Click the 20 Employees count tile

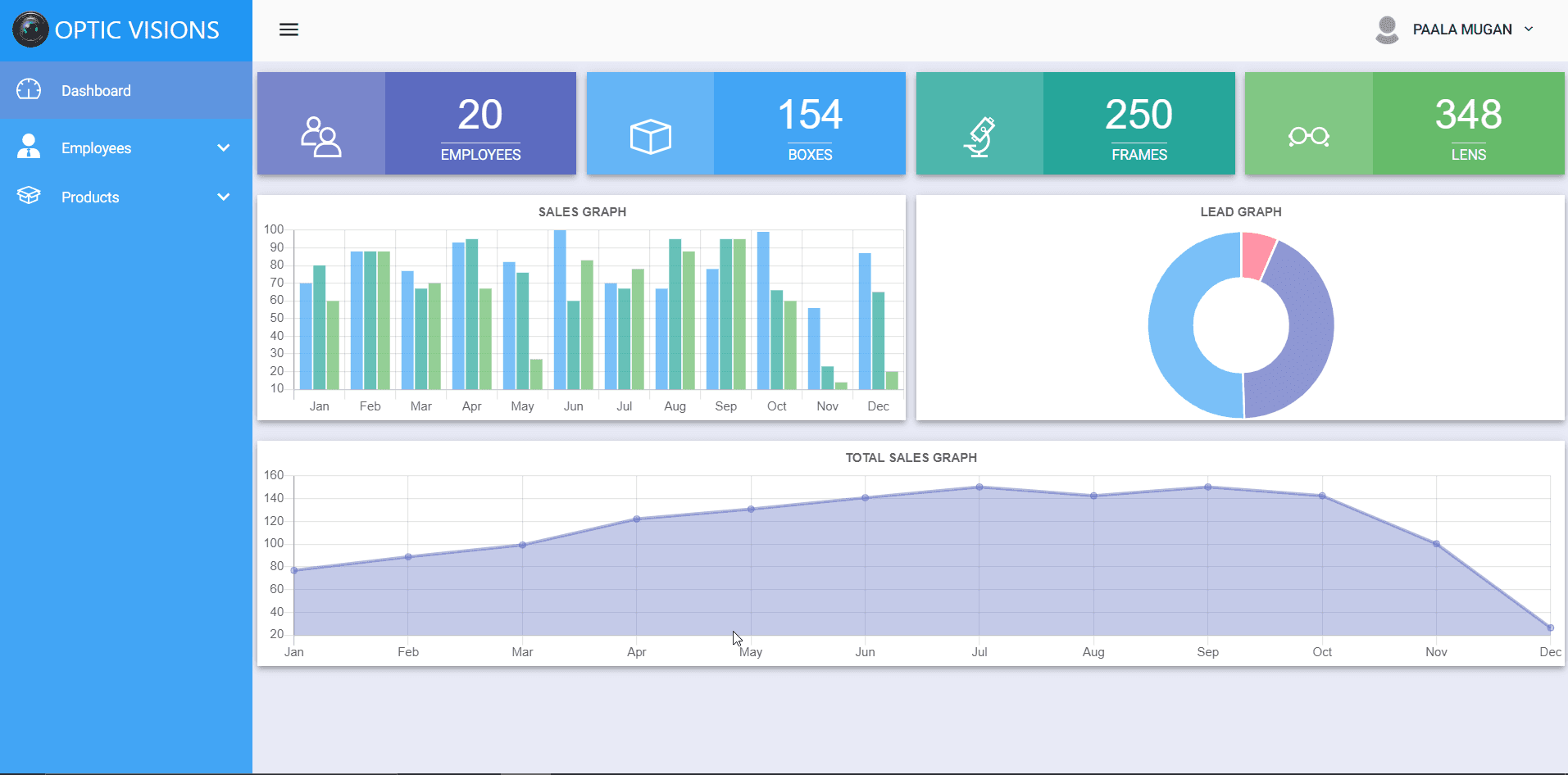click(x=480, y=124)
